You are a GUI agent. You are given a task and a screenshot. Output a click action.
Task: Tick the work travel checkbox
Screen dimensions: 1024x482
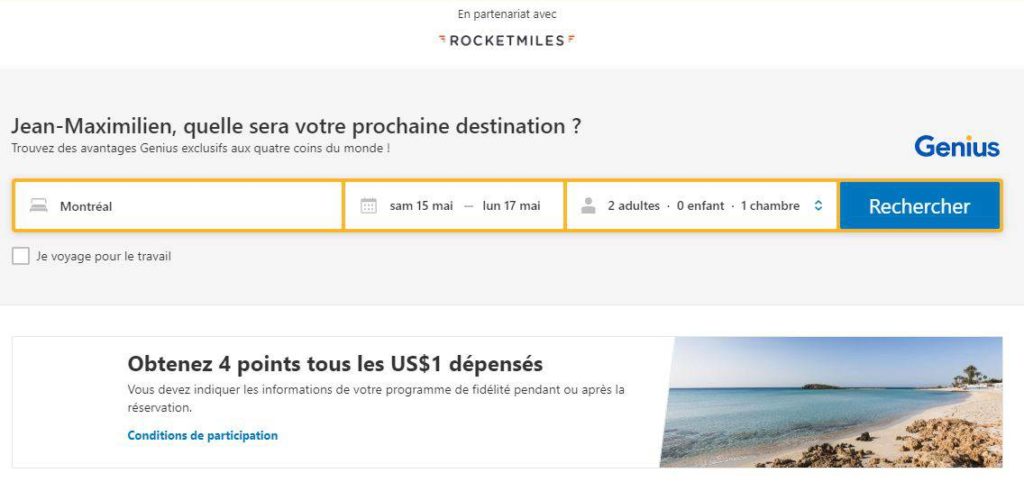pyautogui.click(x=21, y=256)
